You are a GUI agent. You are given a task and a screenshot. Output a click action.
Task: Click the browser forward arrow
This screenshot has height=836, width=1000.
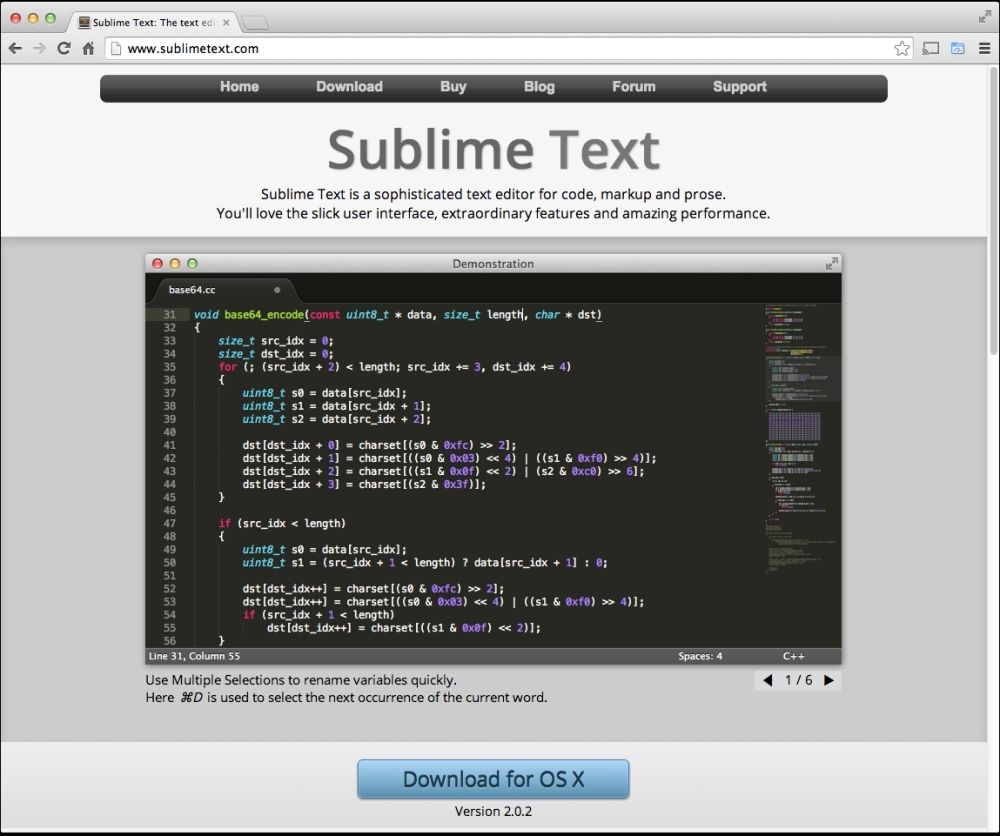[x=40, y=48]
